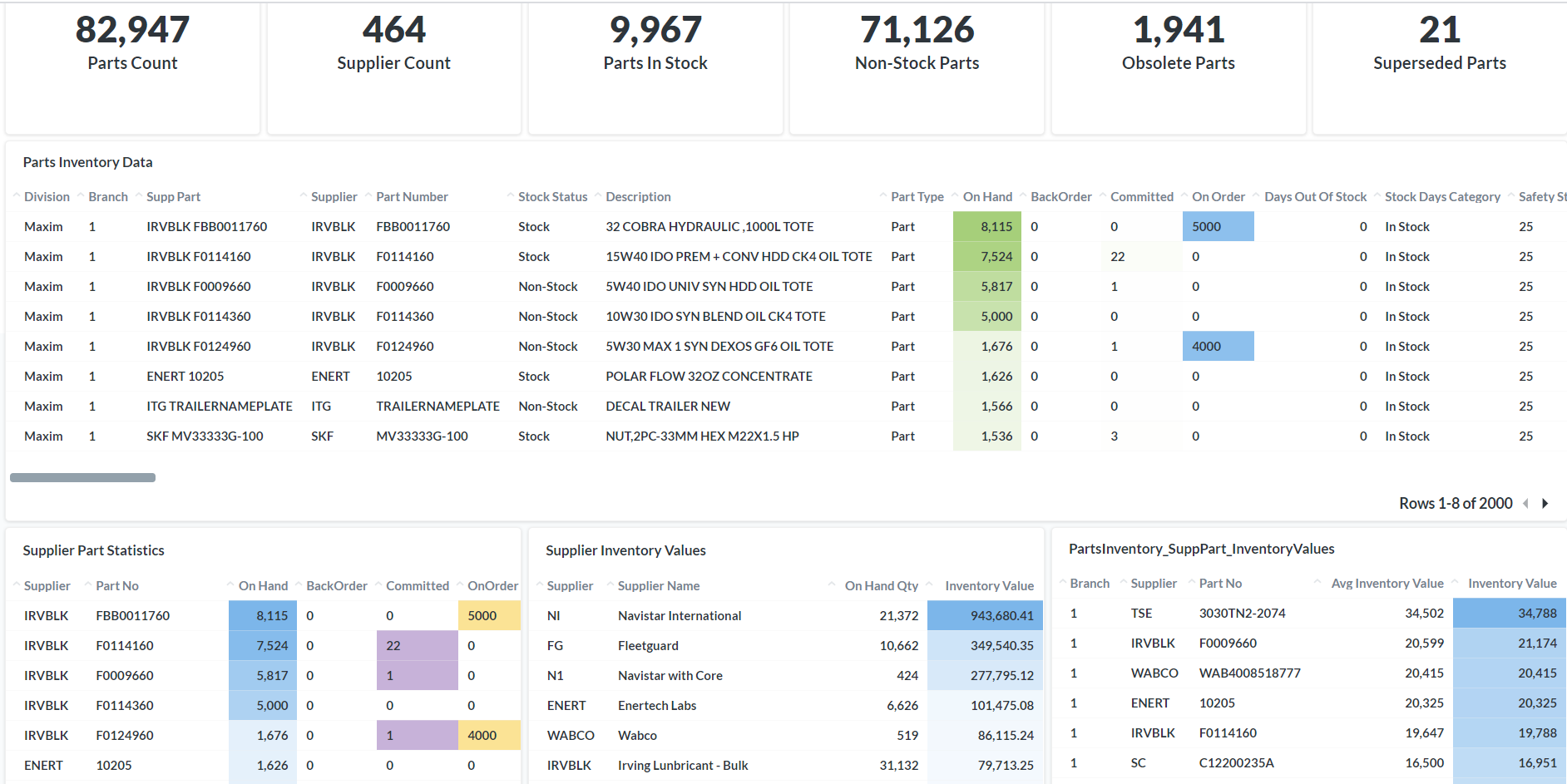Open the Supplier Count 464 card
Viewport: 1567px width, 784px height.
pyautogui.click(x=393, y=67)
